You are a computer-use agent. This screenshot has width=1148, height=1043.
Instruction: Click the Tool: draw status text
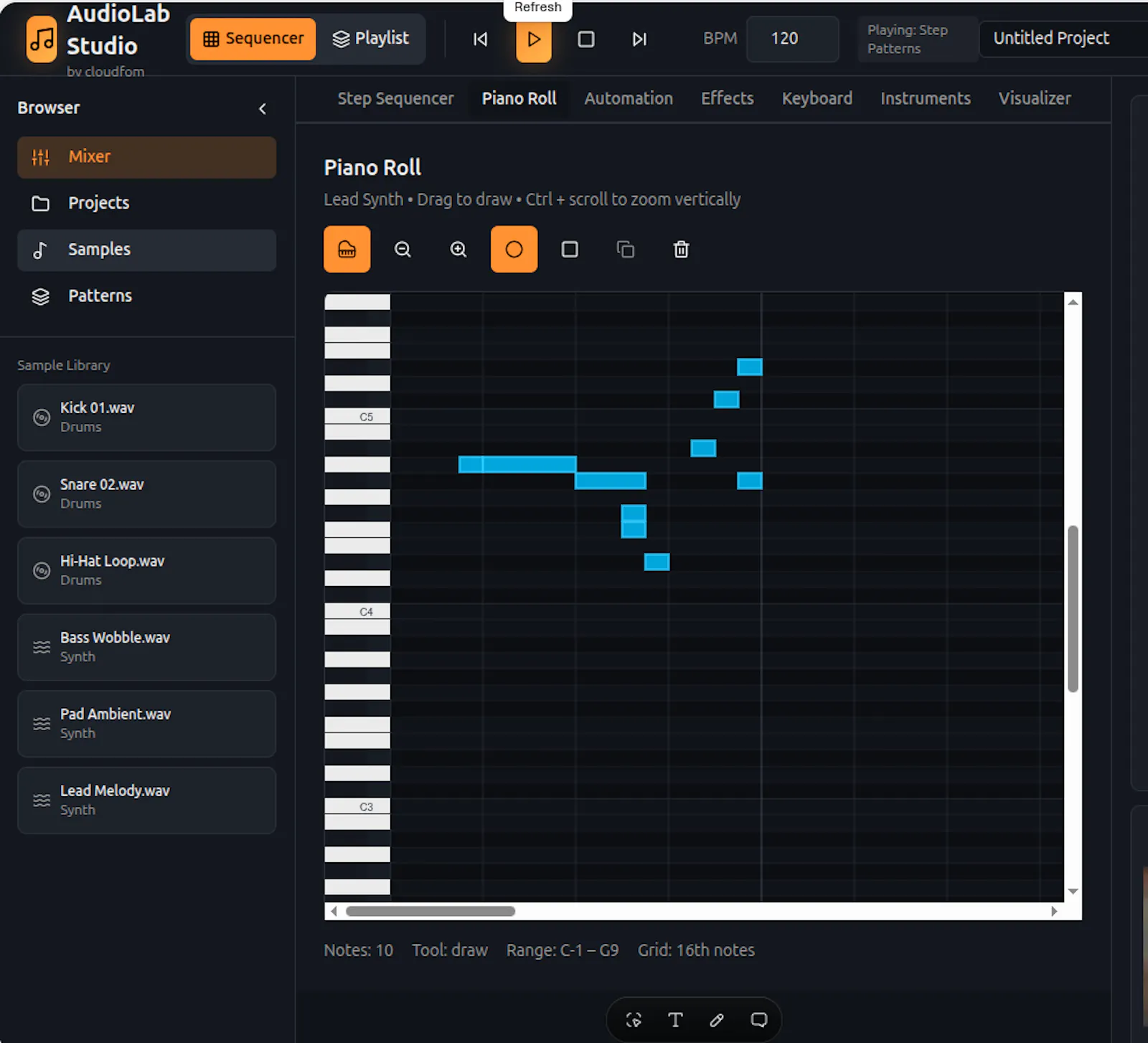click(x=449, y=950)
